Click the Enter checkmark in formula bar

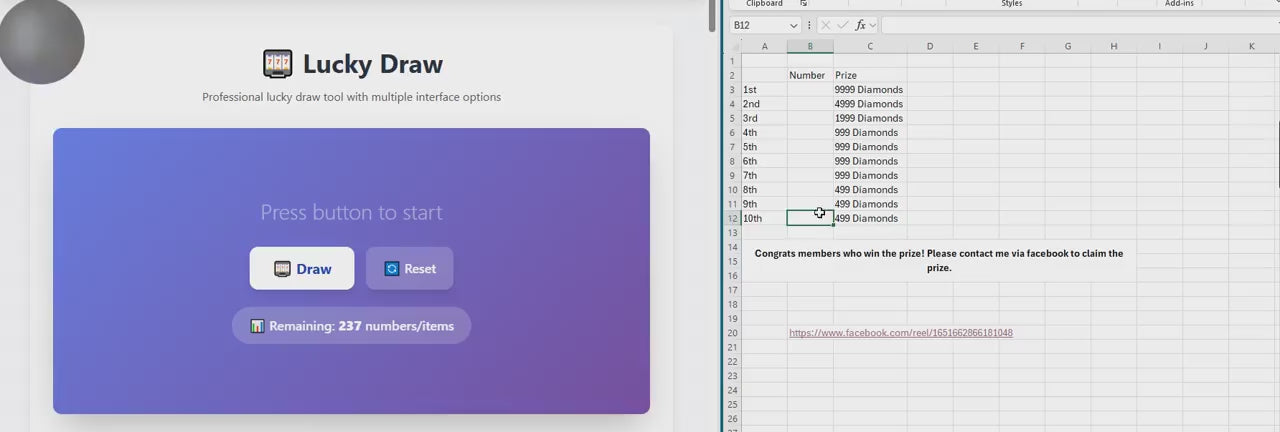point(843,25)
